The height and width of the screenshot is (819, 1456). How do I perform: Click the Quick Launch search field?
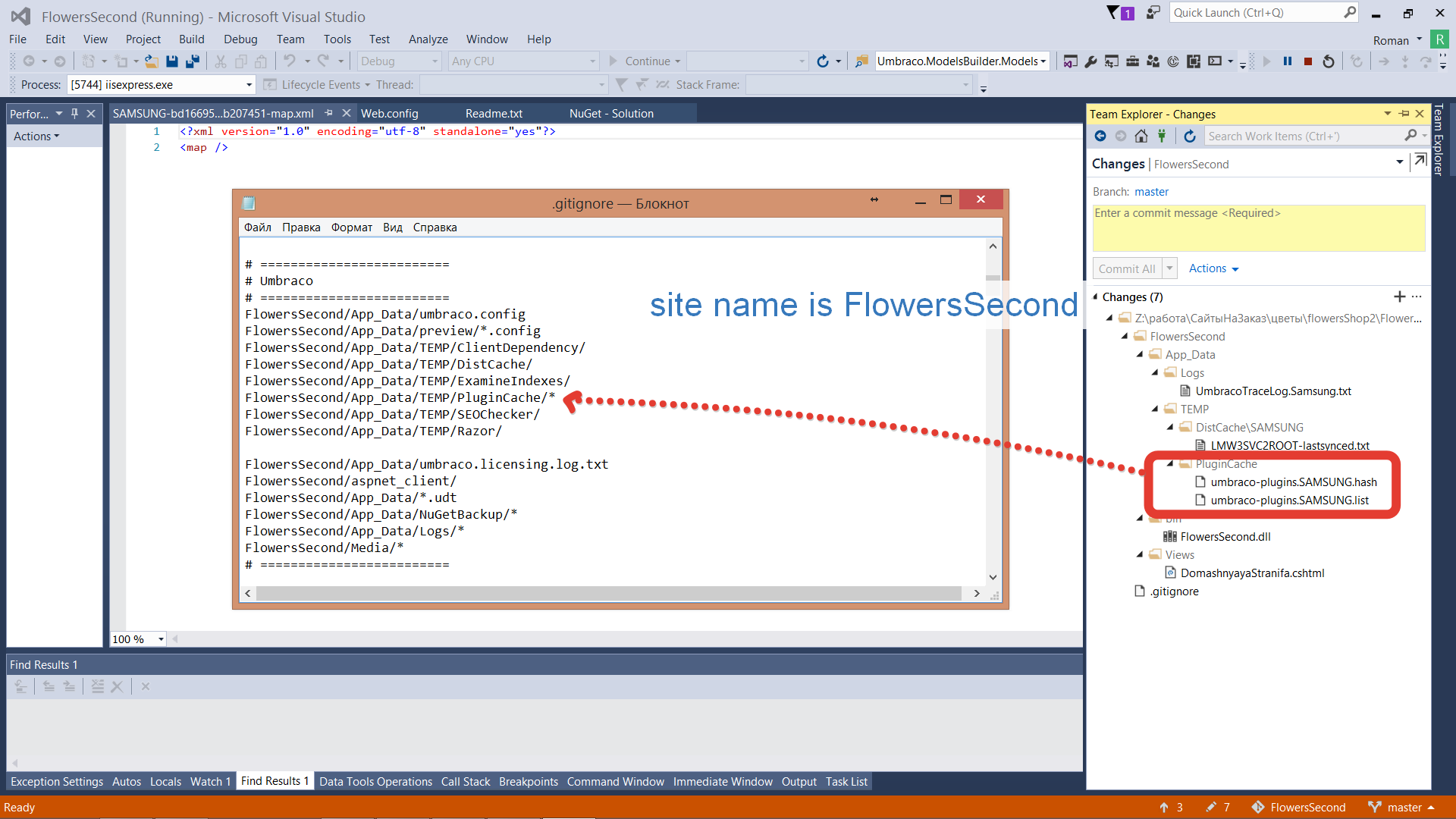coord(1265,13)
